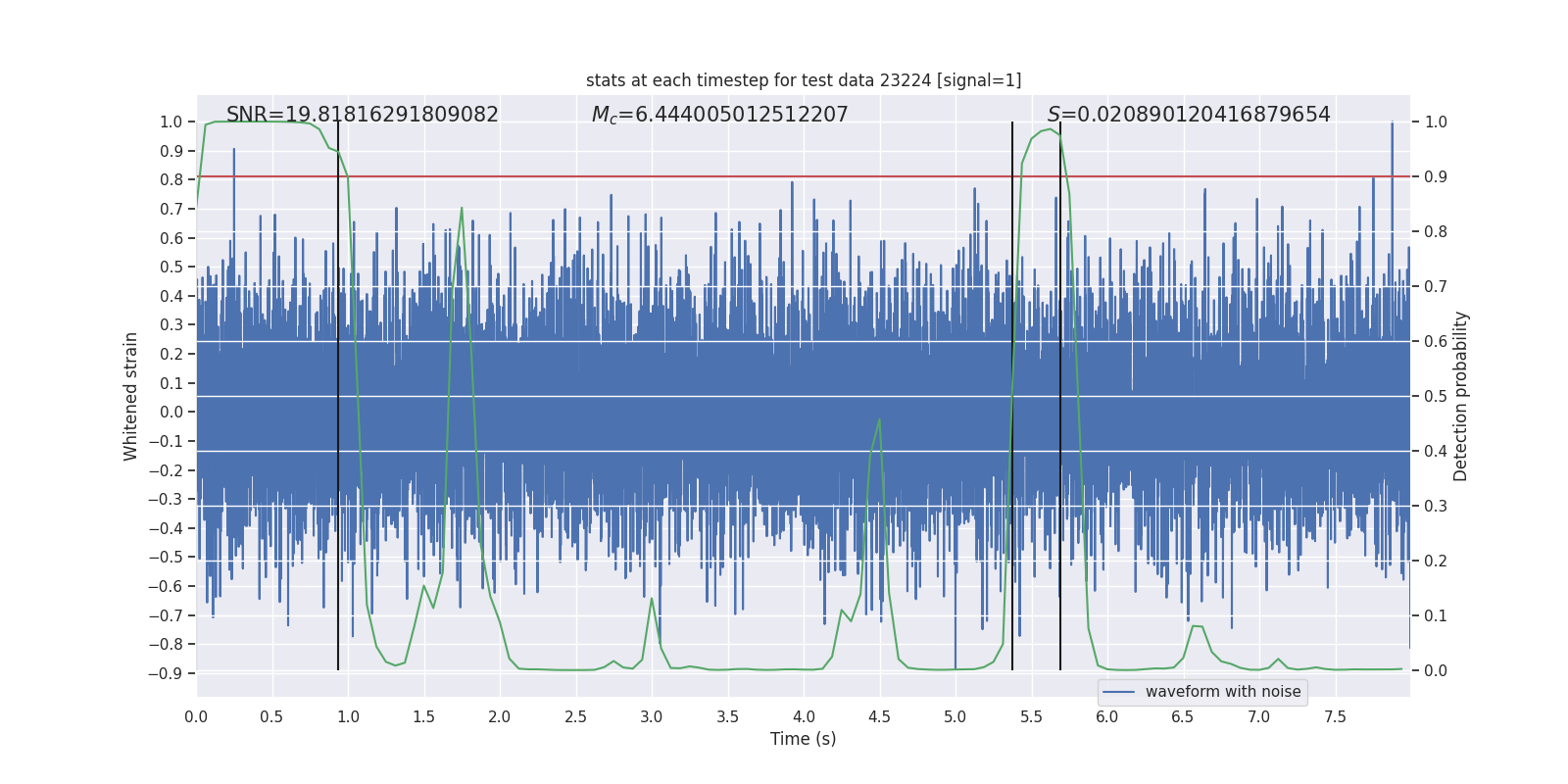
Task: Click time axis tick label 0.5
Action: coord(271,716)
